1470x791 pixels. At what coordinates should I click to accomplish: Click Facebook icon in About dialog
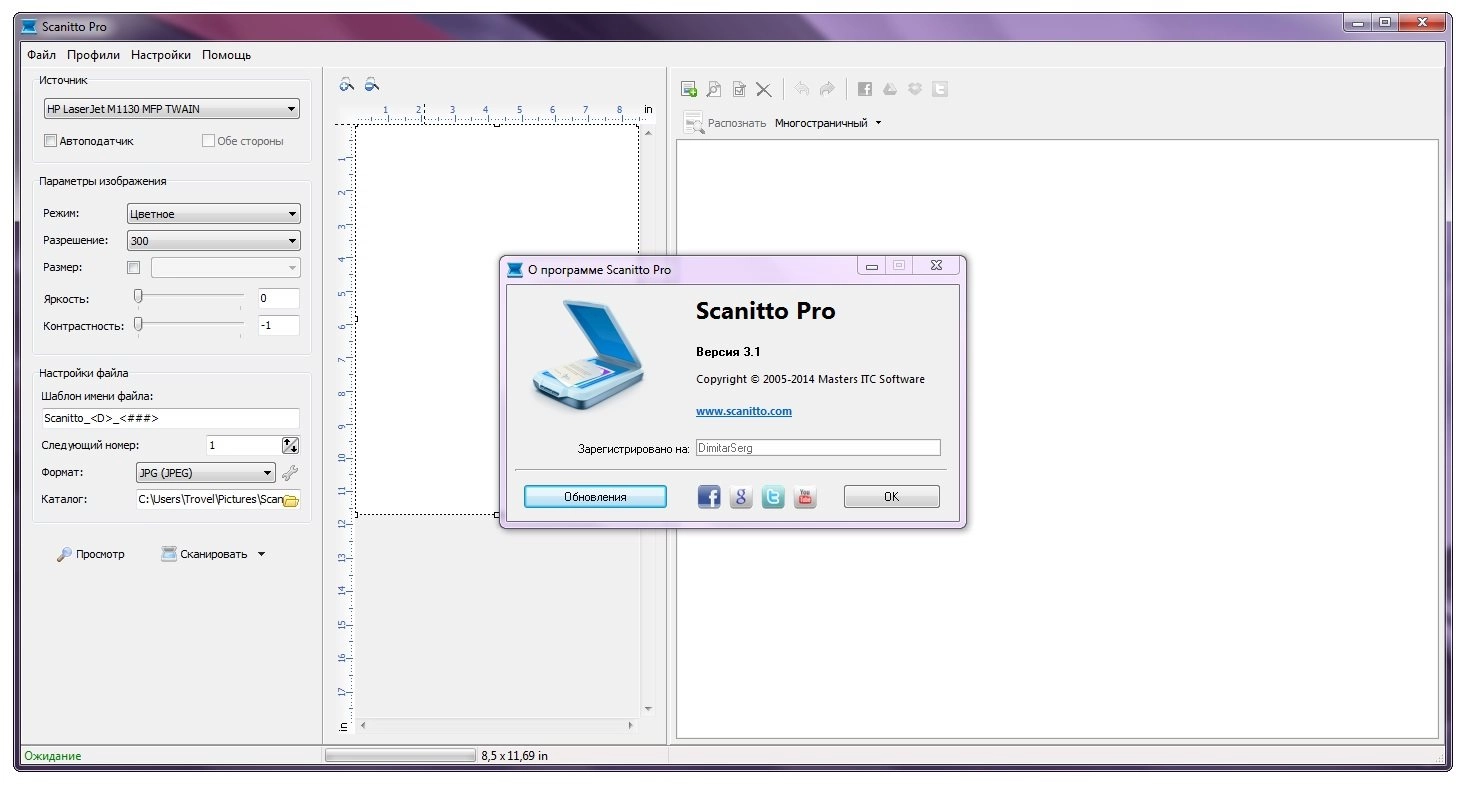pyautogui.click(x=709, y=496)
